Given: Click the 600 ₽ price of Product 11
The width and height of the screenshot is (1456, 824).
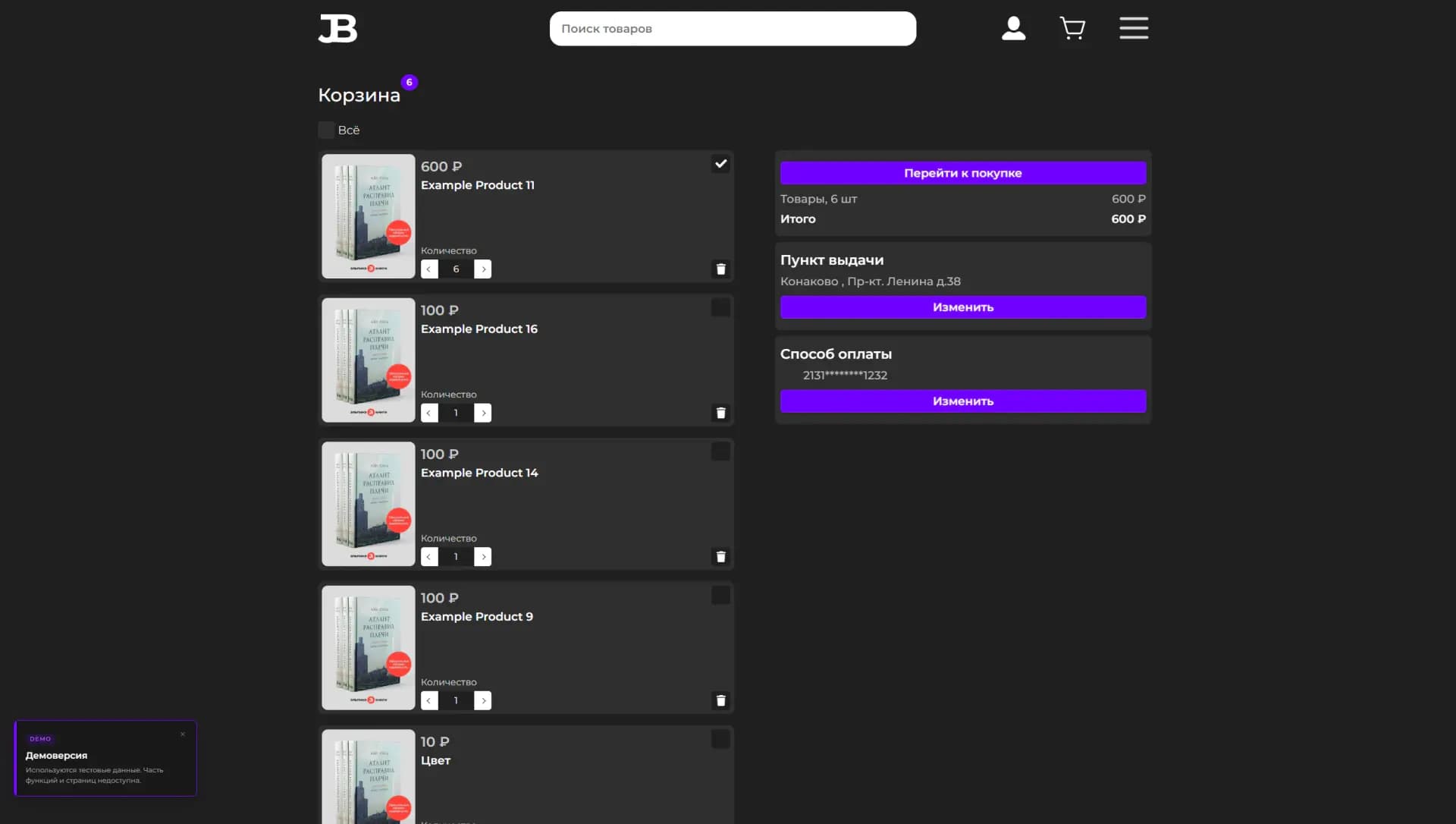Looking at the screenshot, I should tap(441, 167).
